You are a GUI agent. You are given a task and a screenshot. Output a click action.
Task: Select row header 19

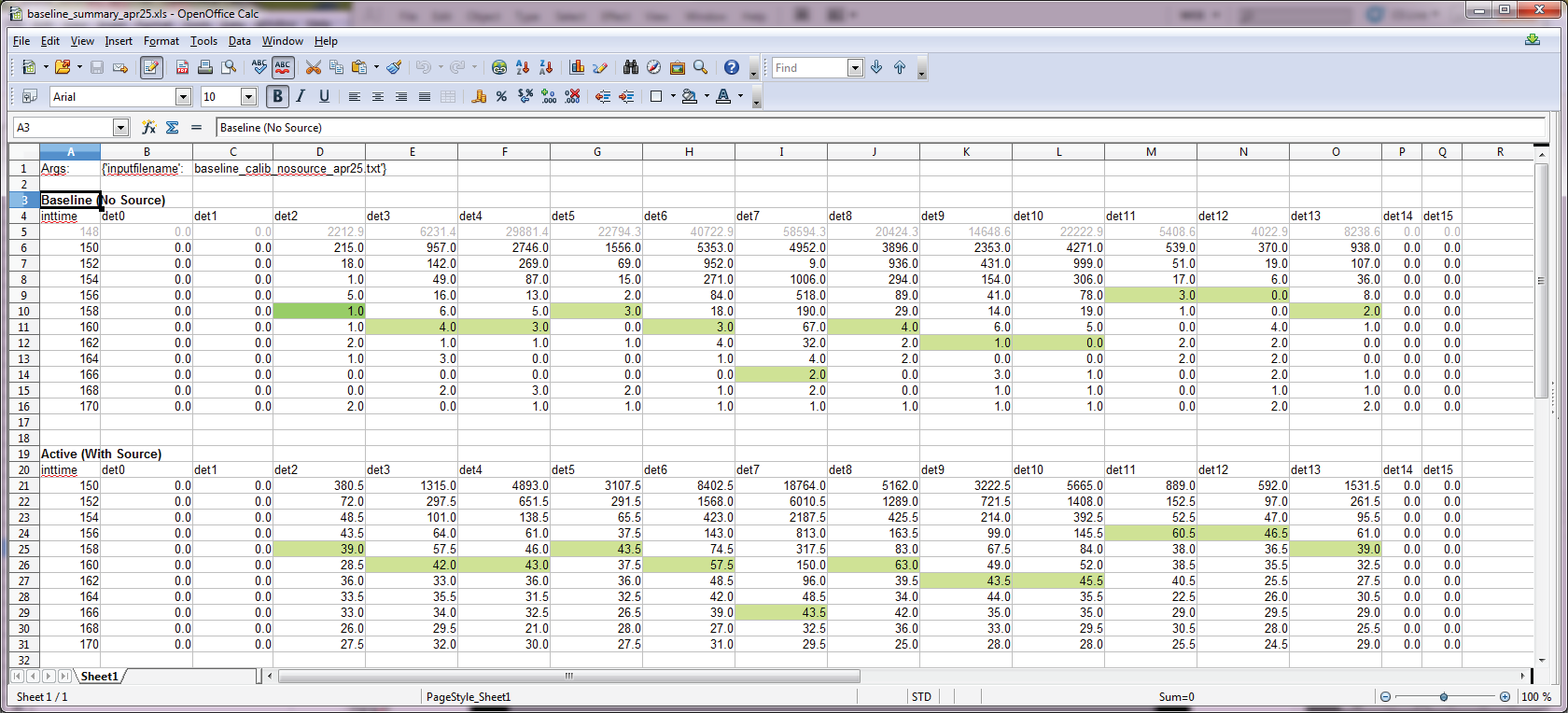pos(23,454)
